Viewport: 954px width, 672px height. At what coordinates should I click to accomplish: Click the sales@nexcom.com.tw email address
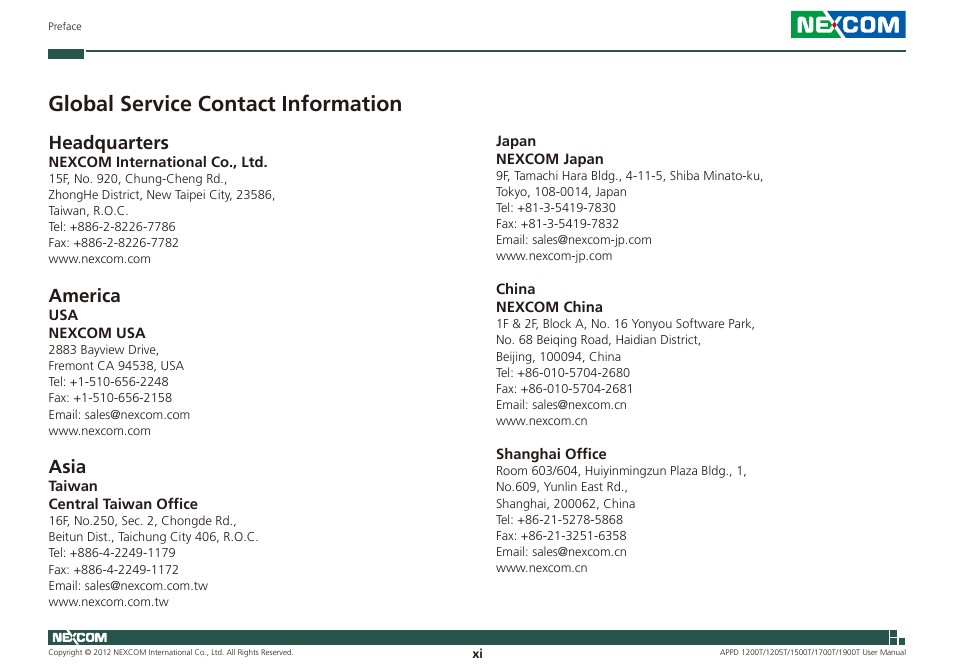coord(146,586)
